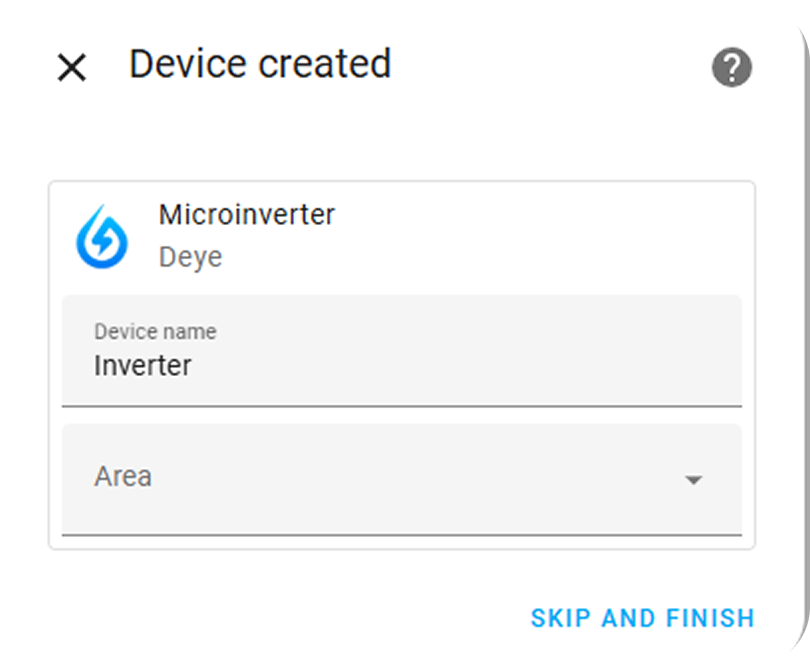
Task: Click the Area label text
Action: click(x=123, y=476)
